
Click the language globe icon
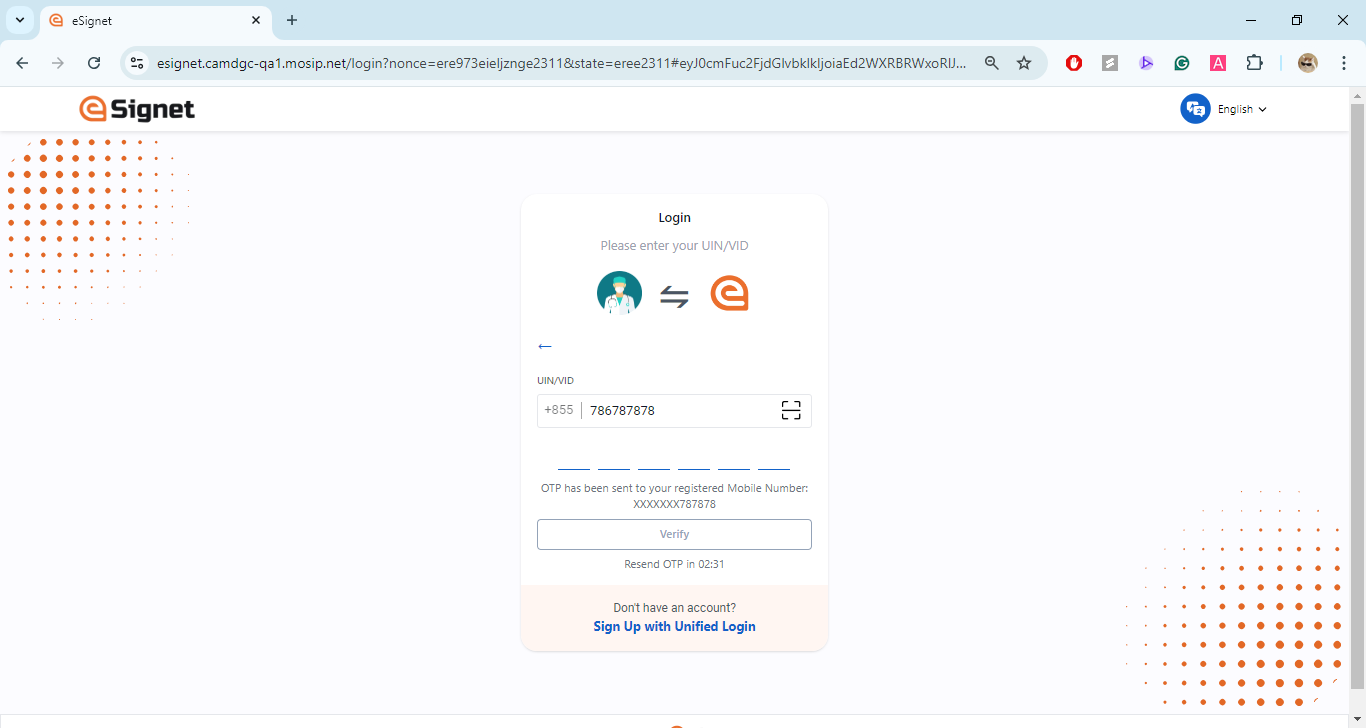(x=1195, y=109)
